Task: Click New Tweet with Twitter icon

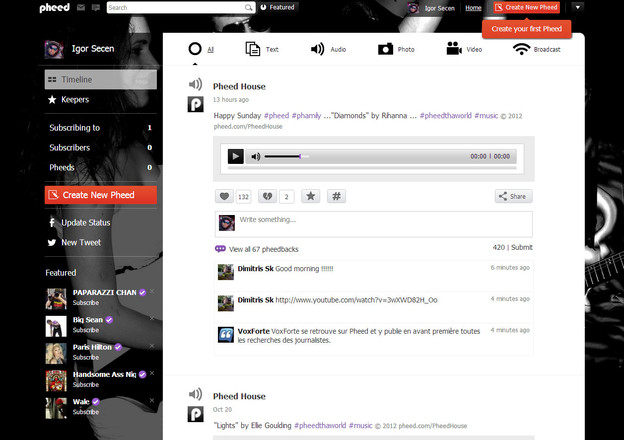Action: [74, 242]
